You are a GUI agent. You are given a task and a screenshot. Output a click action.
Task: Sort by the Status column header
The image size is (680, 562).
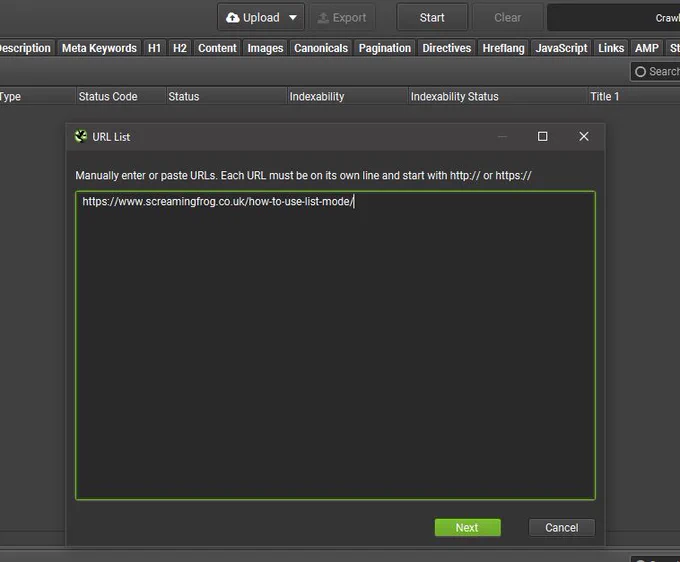pos(226,96)
